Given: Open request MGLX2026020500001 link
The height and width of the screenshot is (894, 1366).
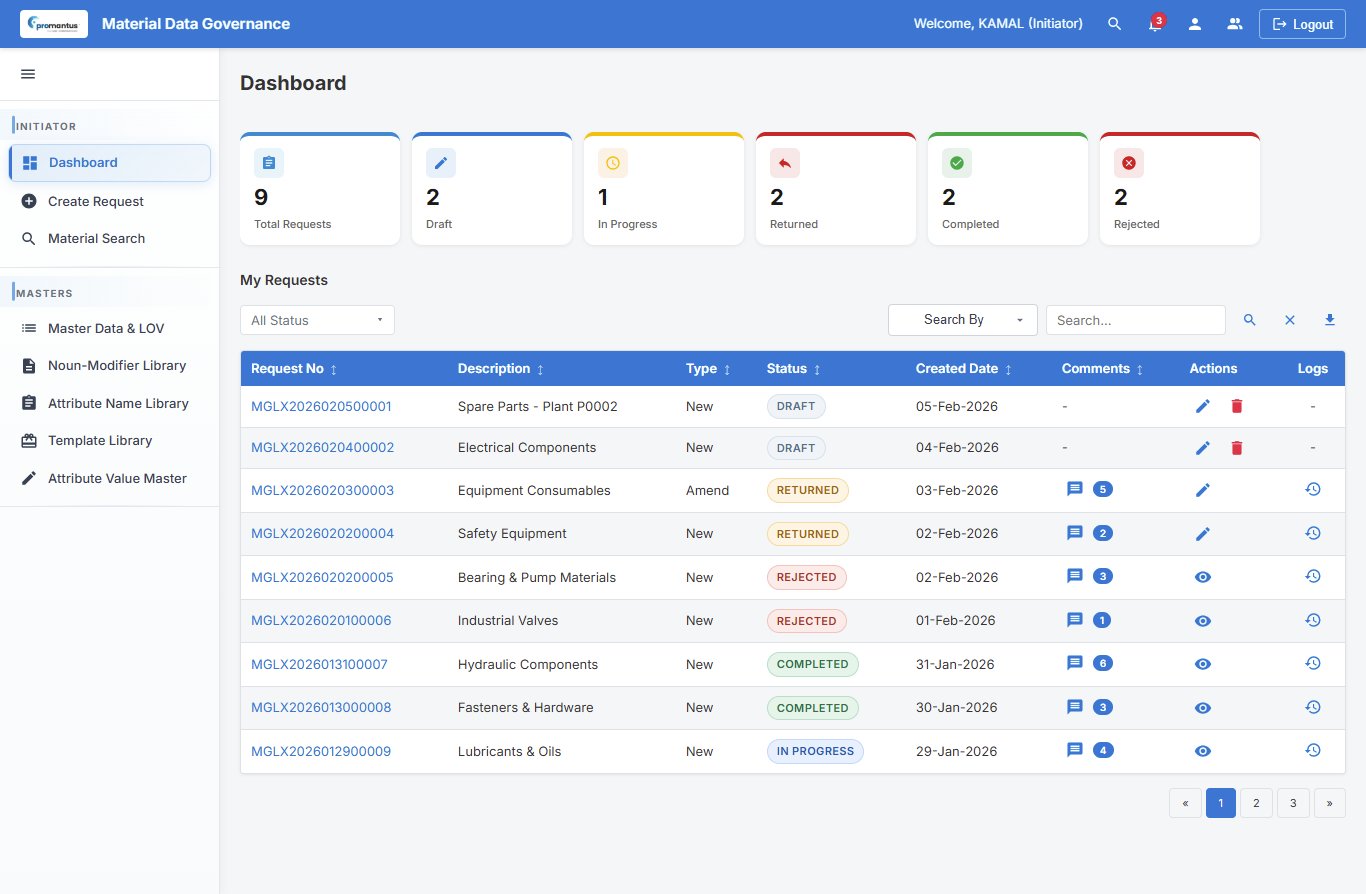Looking at the screenshot, I should coord(321,406).
